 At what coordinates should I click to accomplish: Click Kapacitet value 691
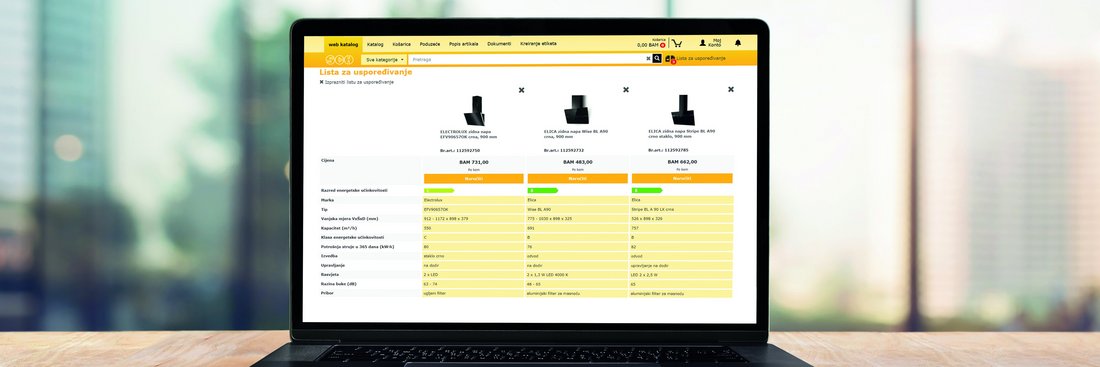[x=531, y=228]
